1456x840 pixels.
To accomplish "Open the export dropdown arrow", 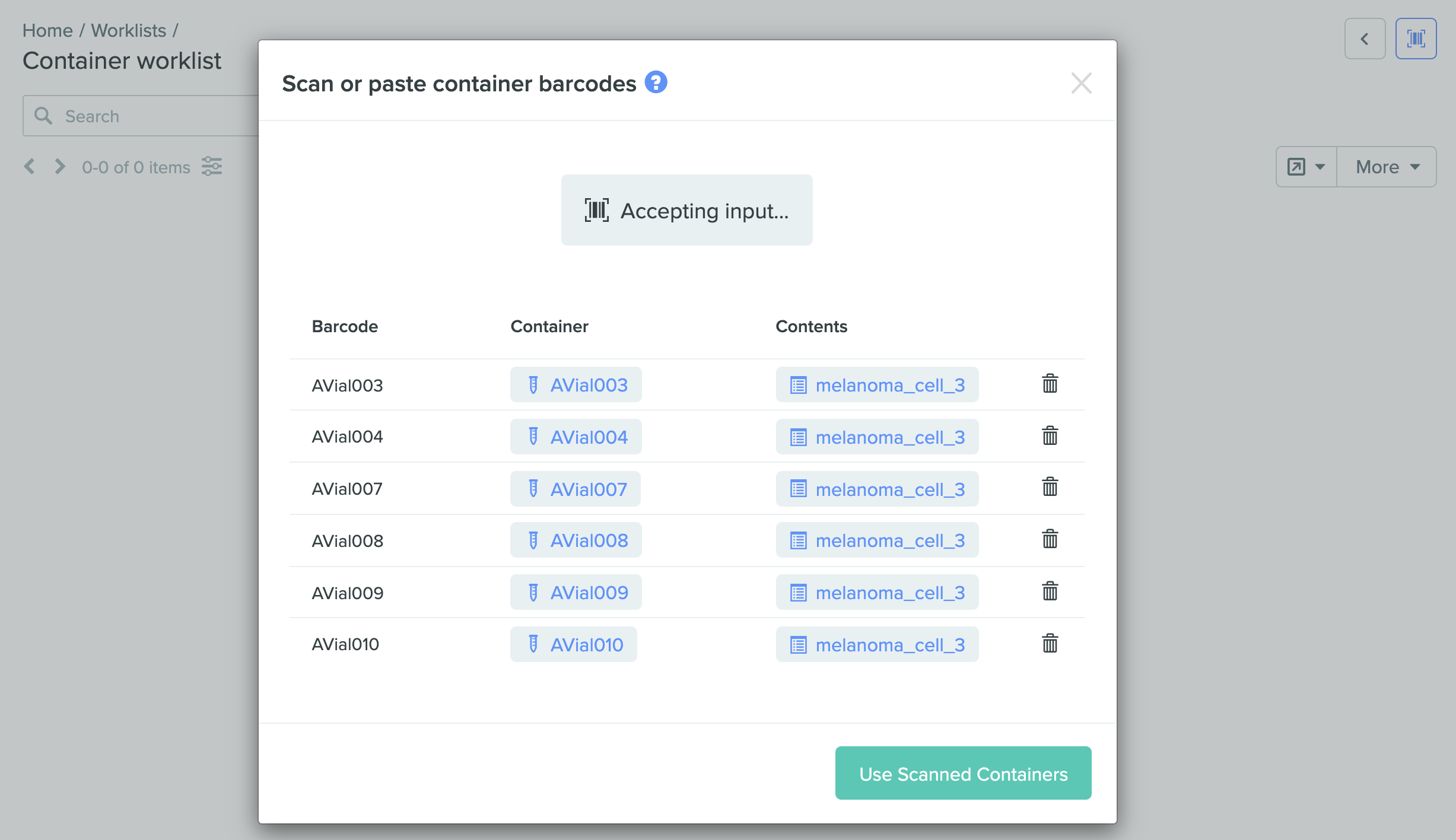I will (x=1320, y=167).
